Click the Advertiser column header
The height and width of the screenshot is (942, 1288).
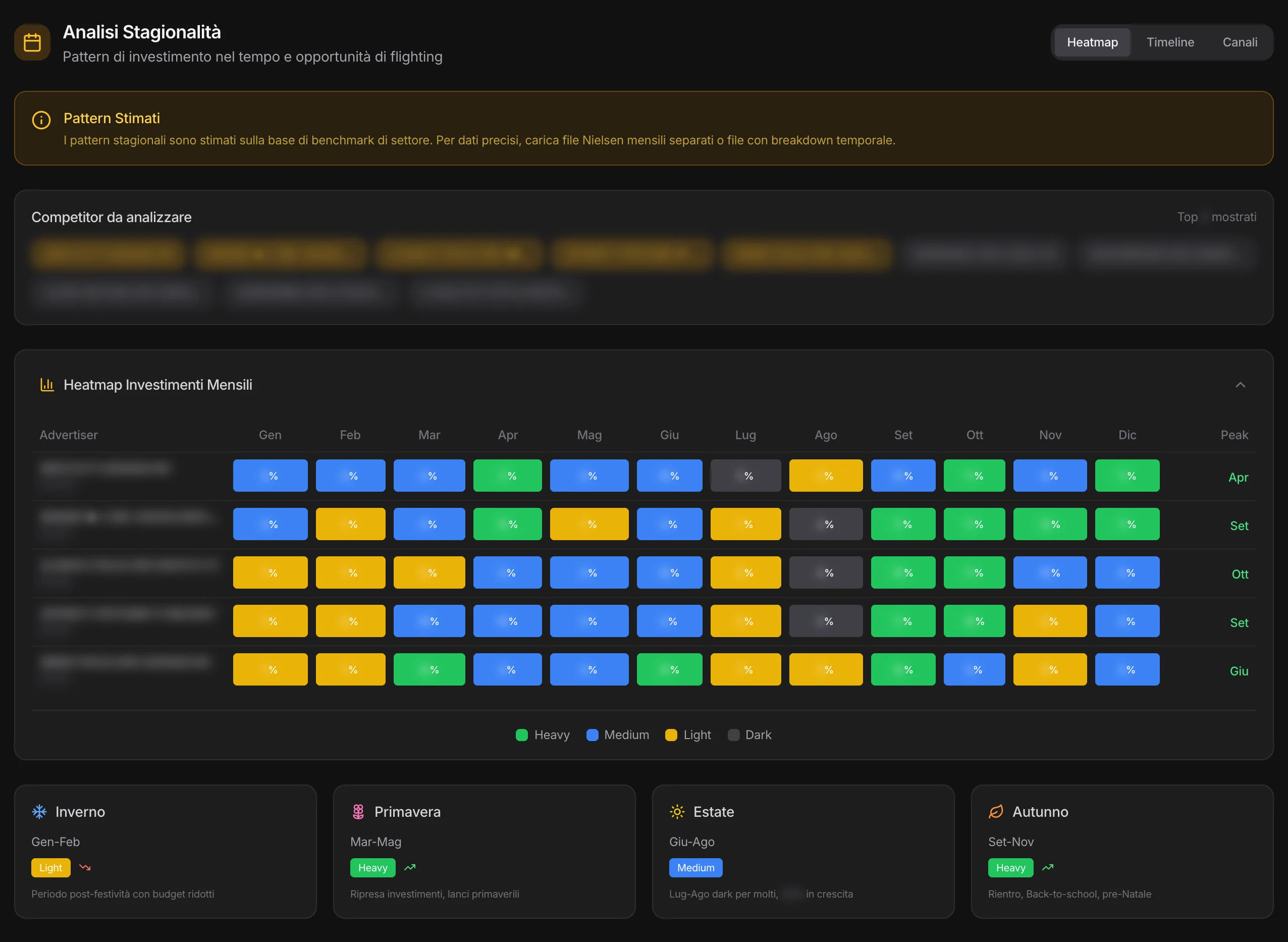69,435
